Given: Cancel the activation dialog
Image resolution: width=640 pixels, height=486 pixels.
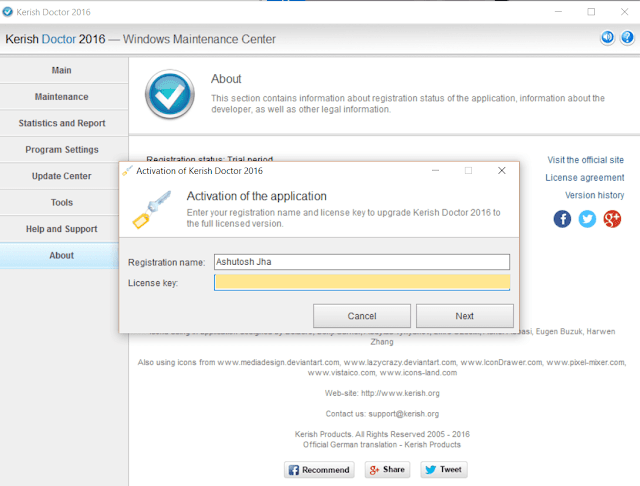Looking at the screenshot, I should pyautogui.click(x=362, y=316).
